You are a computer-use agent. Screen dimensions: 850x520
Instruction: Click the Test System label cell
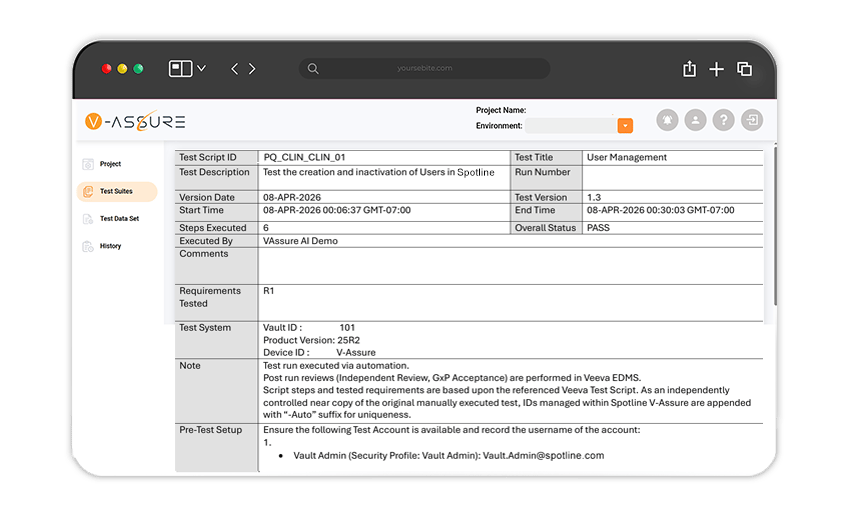tap(216, 340)
